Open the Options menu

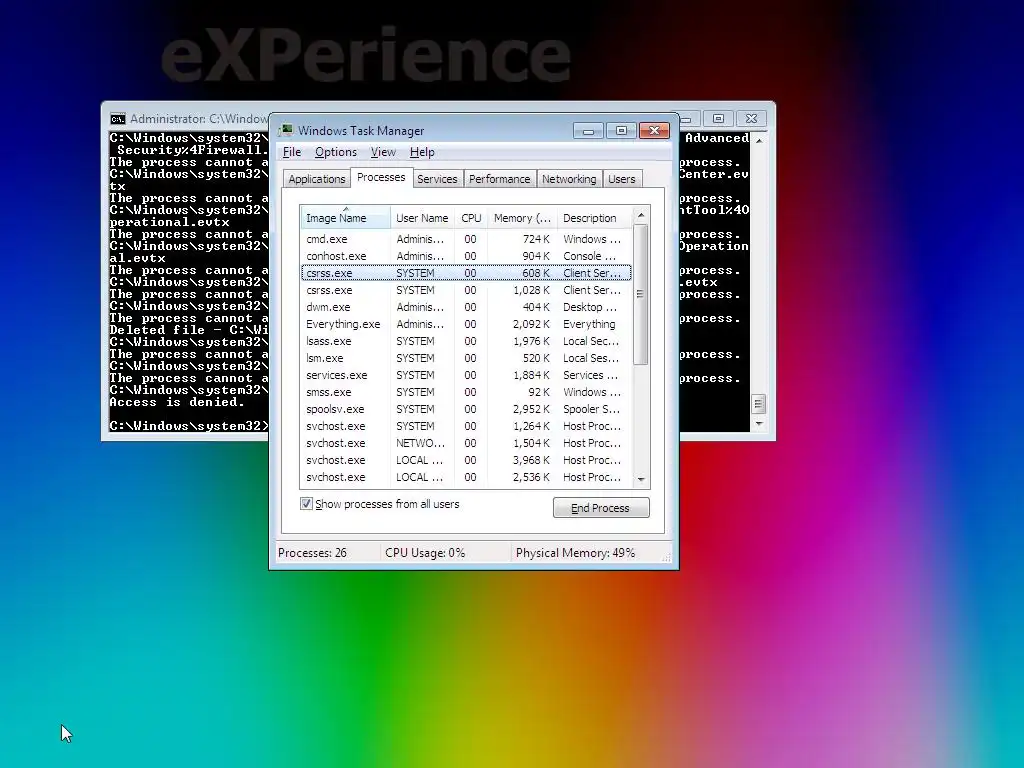pyautogui.click(x=336, y=152)
